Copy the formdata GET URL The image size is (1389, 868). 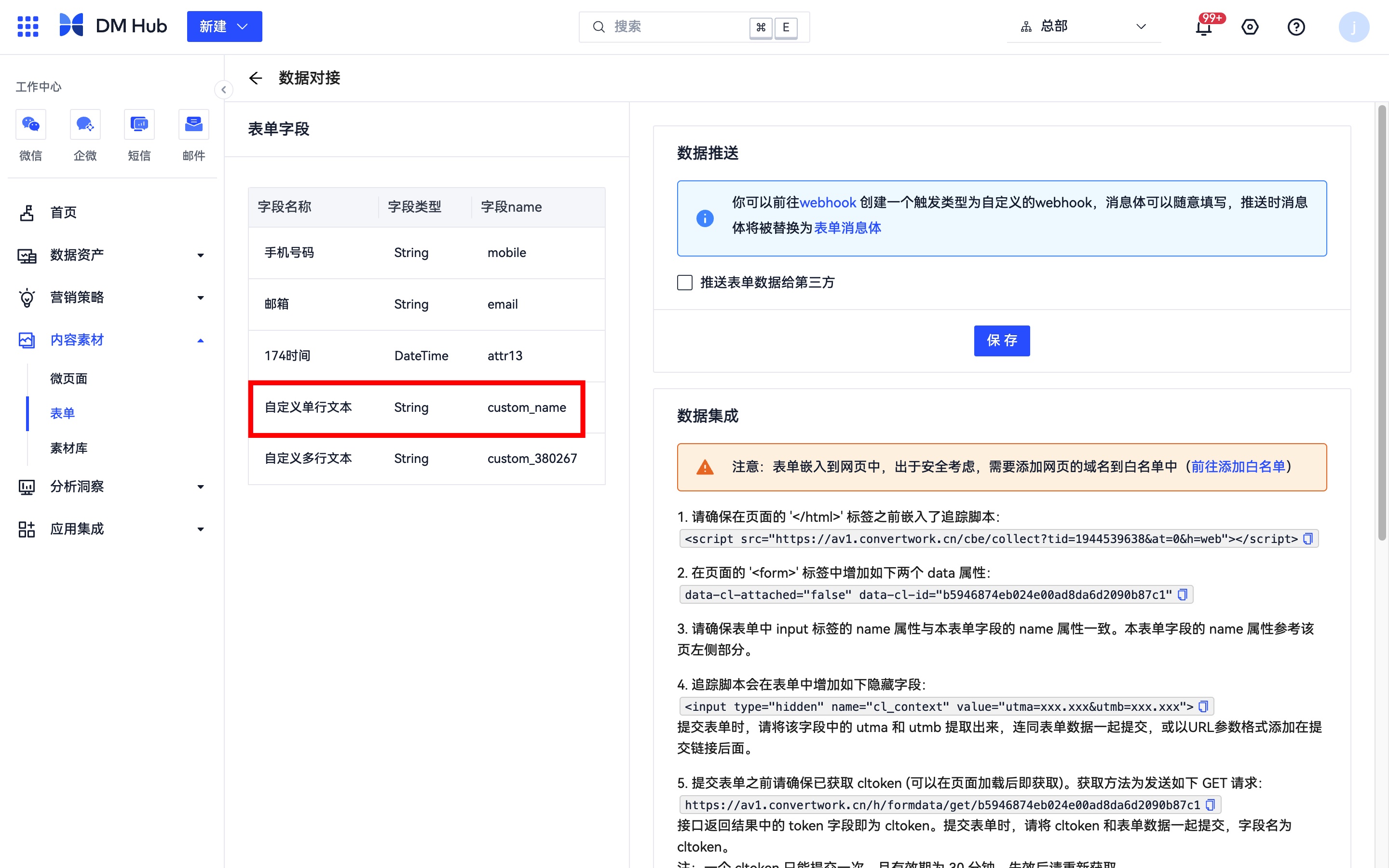click(1210, 805)
